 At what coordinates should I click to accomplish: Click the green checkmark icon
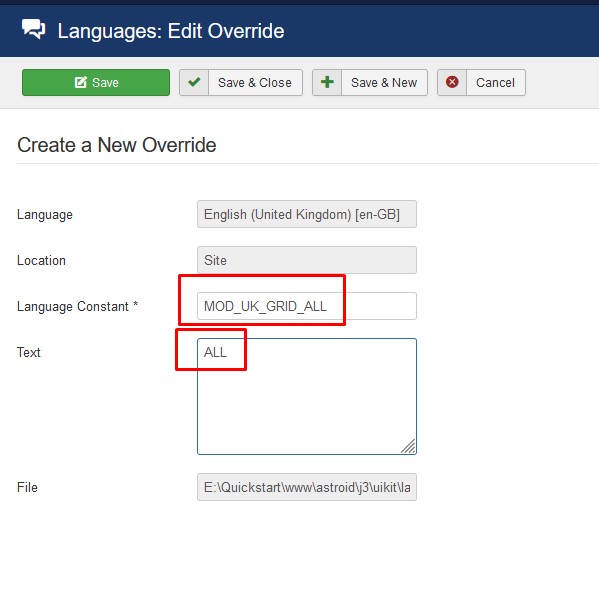[194, 82]
